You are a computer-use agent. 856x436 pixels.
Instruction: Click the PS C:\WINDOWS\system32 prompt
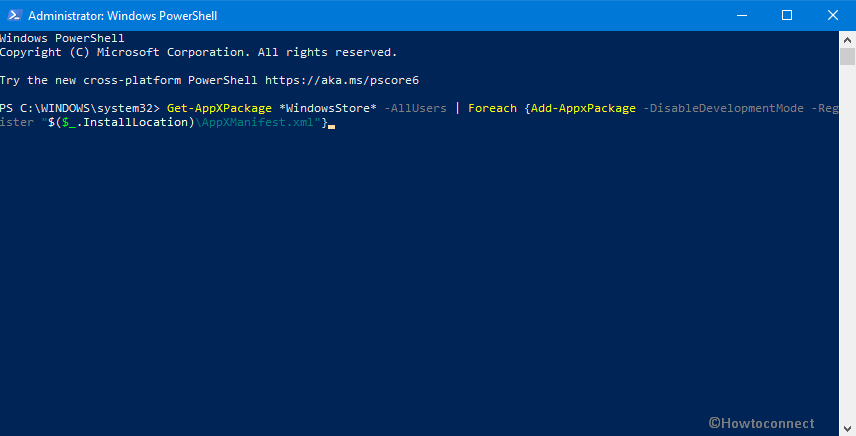pos(80,108)
